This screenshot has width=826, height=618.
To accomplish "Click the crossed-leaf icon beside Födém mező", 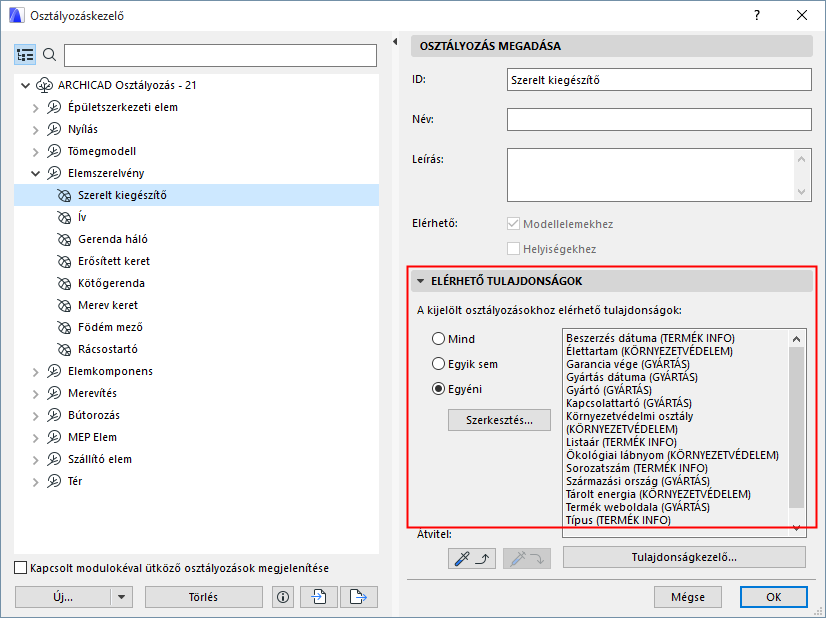I will tap(64, 328).
